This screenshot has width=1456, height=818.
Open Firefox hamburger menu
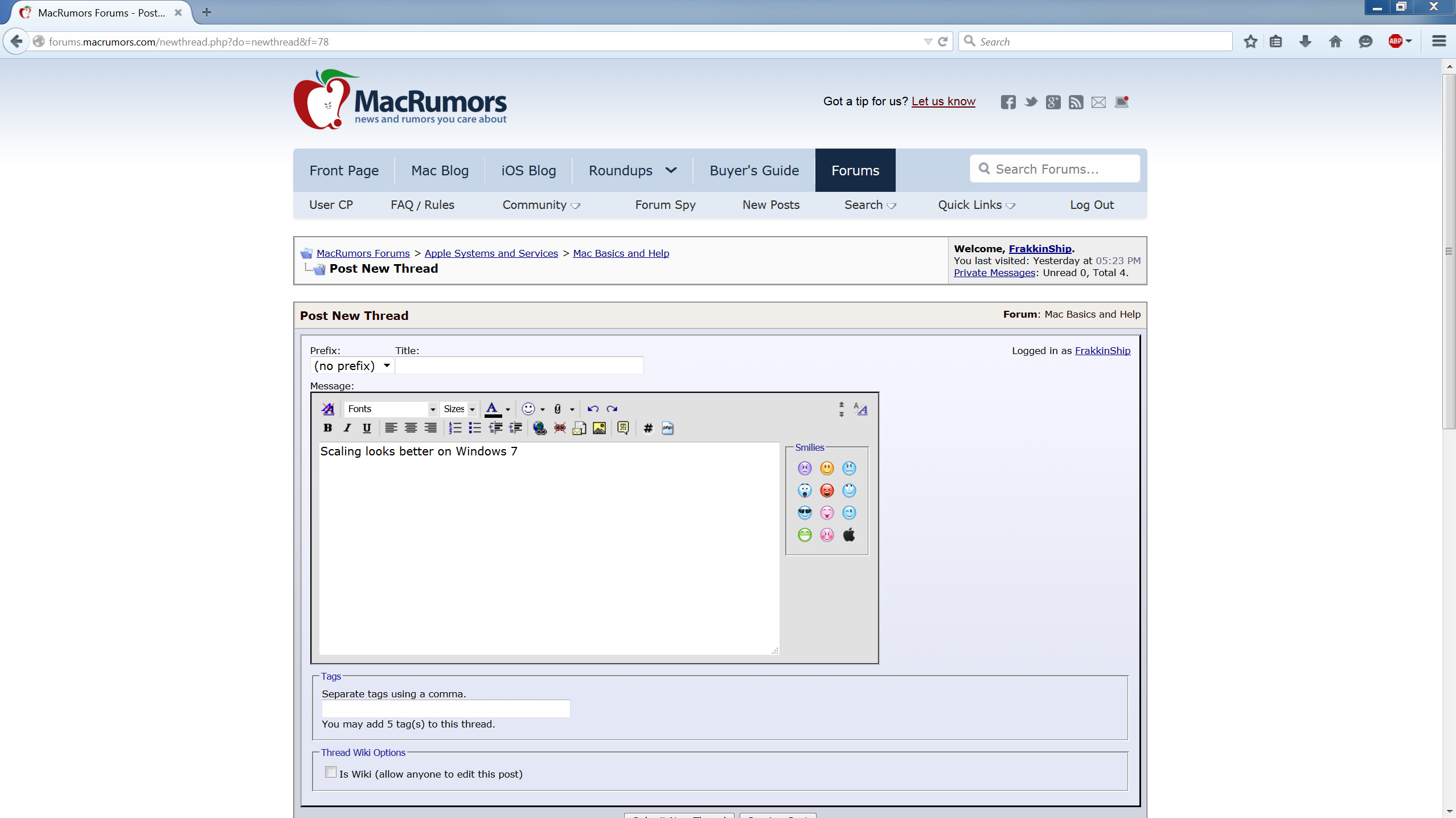[1438, 42]
